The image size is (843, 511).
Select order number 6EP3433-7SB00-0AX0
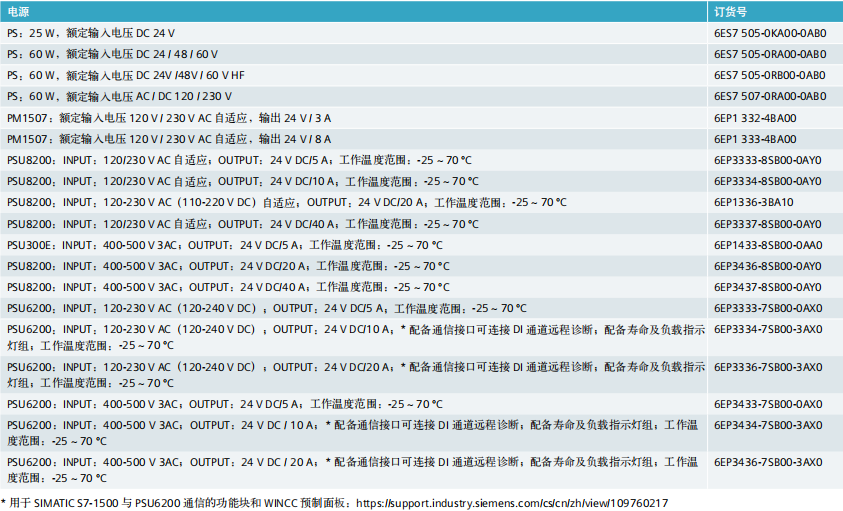coord(768,404)
